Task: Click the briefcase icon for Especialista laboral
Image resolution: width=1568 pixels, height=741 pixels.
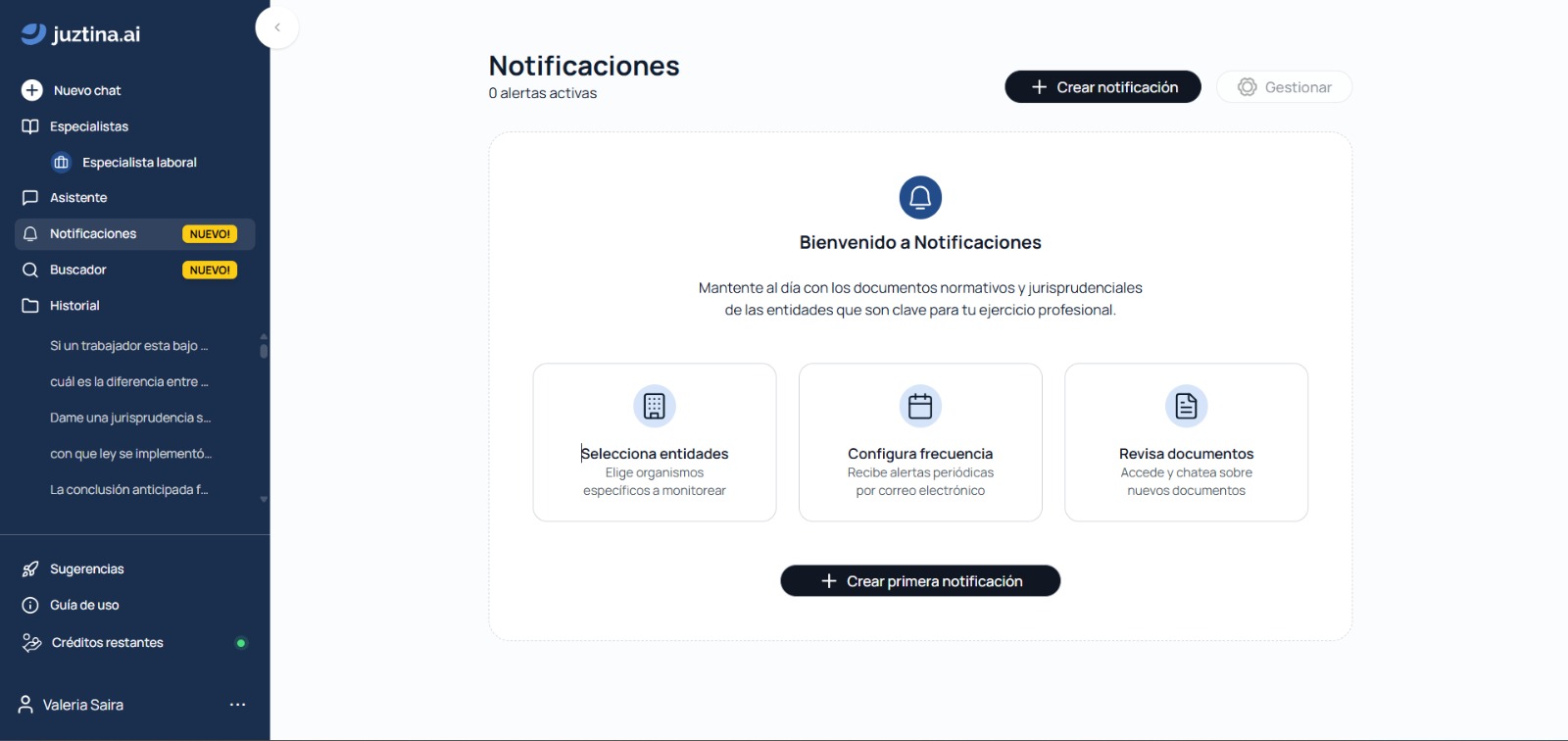Action: pos(62,162)
